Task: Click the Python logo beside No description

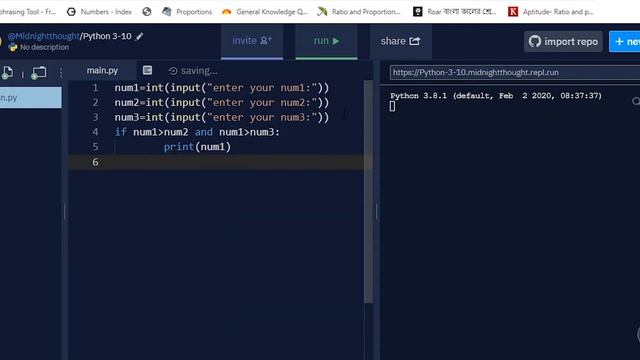Action: 13,47
